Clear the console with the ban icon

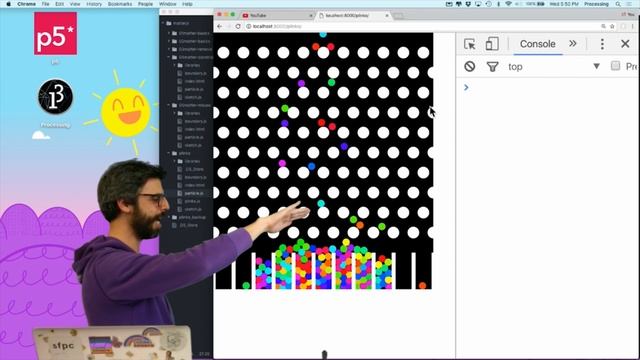tap(470, 66)
